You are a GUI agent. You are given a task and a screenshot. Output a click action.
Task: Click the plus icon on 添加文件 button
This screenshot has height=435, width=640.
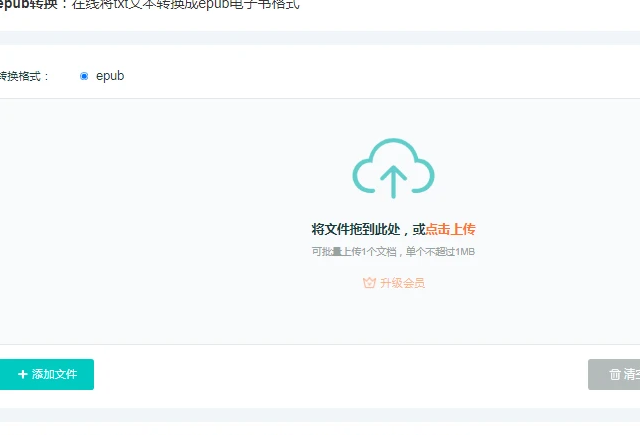click(x=23, y=374)
